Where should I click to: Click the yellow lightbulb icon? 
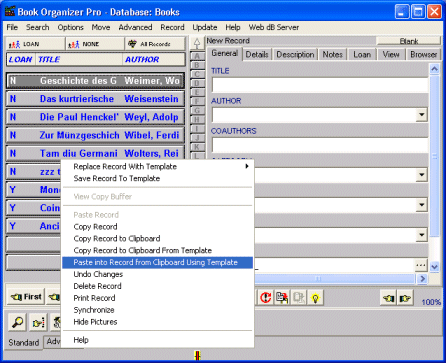click(x=315, y=297)
